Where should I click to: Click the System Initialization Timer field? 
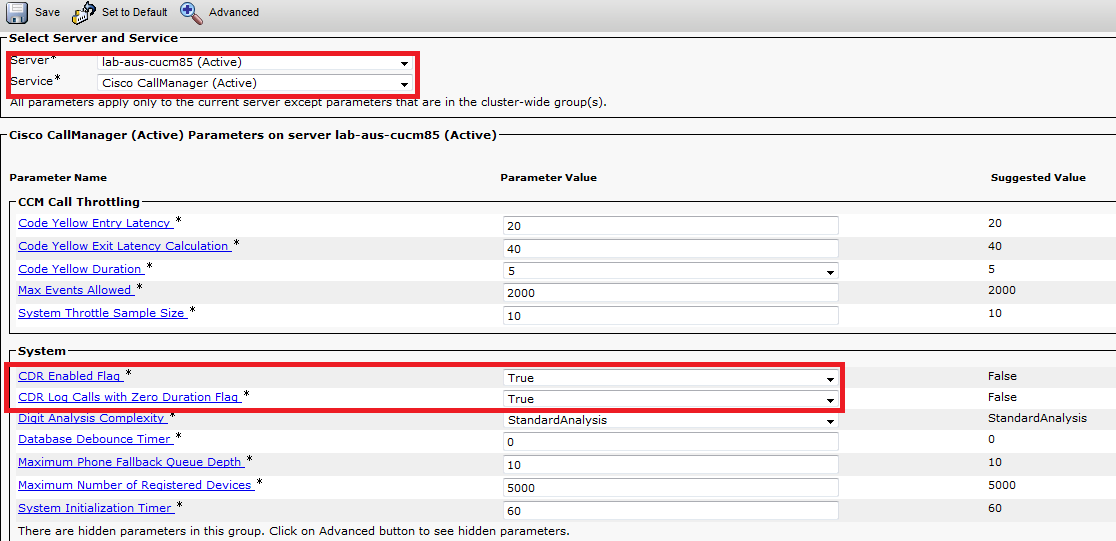pos(670,510)
